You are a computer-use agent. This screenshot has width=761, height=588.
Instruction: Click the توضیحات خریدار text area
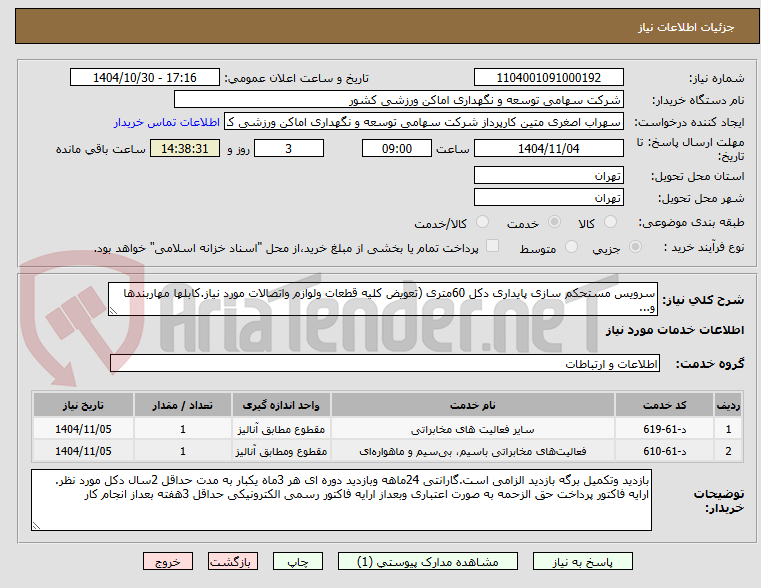click(341, 500)
